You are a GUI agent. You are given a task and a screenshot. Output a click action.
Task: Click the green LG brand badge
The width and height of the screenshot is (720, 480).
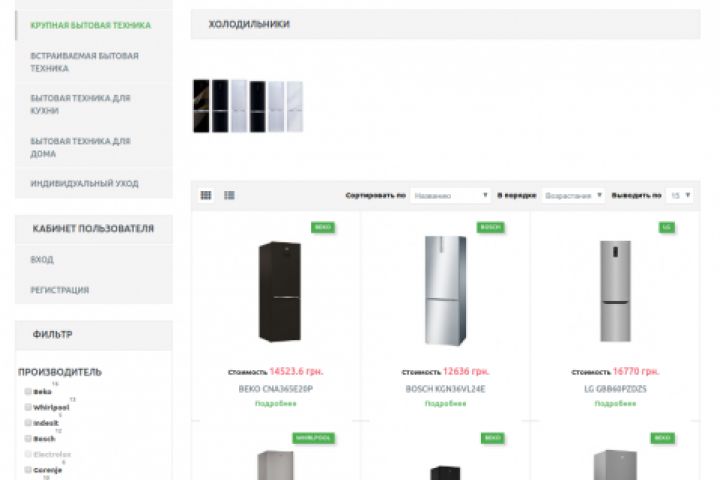[667, 227]
